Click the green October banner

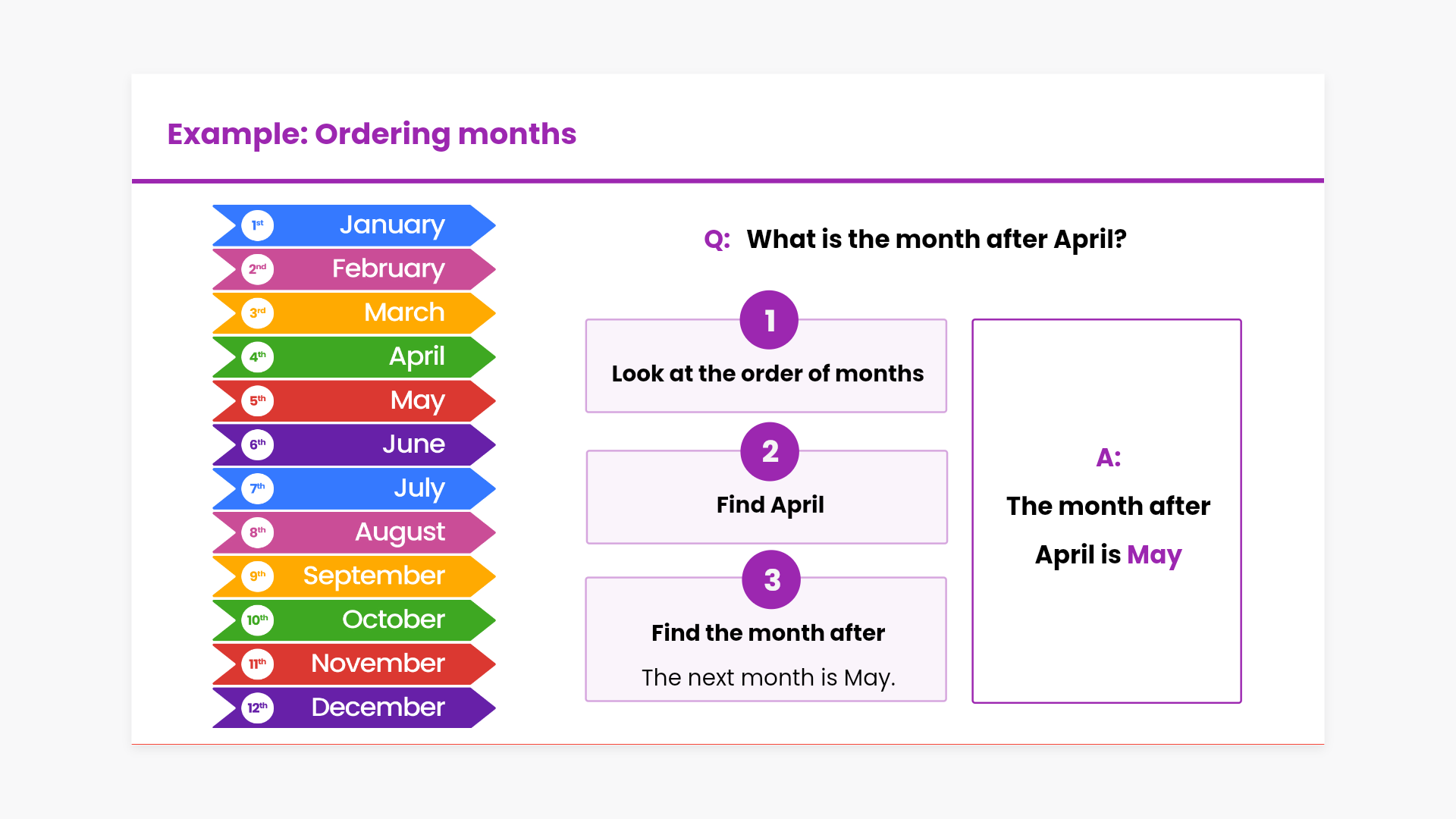[355, 620]
